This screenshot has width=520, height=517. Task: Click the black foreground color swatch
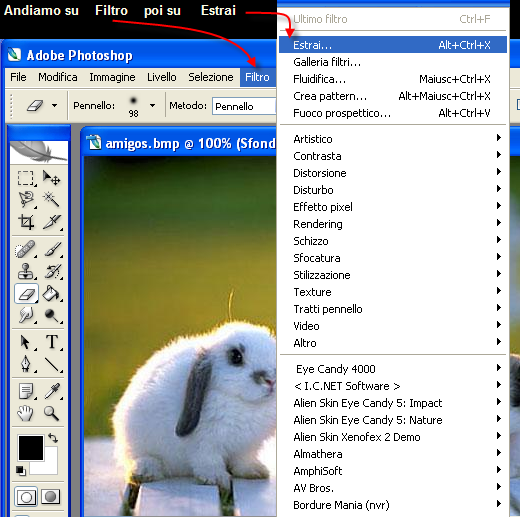pyautogui.click(x=31, y=447)
